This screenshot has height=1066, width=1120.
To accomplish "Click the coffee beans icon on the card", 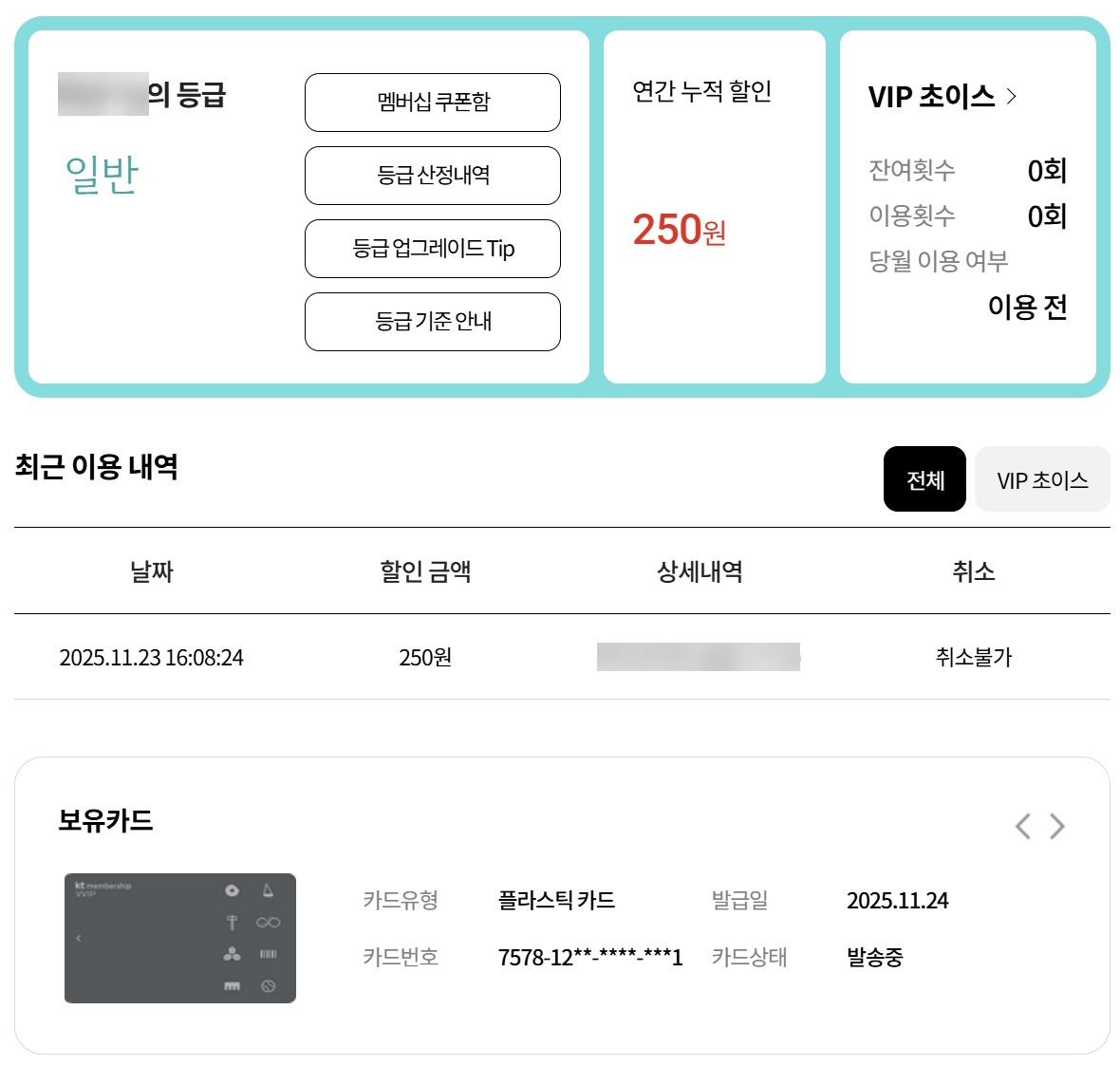I will pyautogui.click(x=232, y=954).
